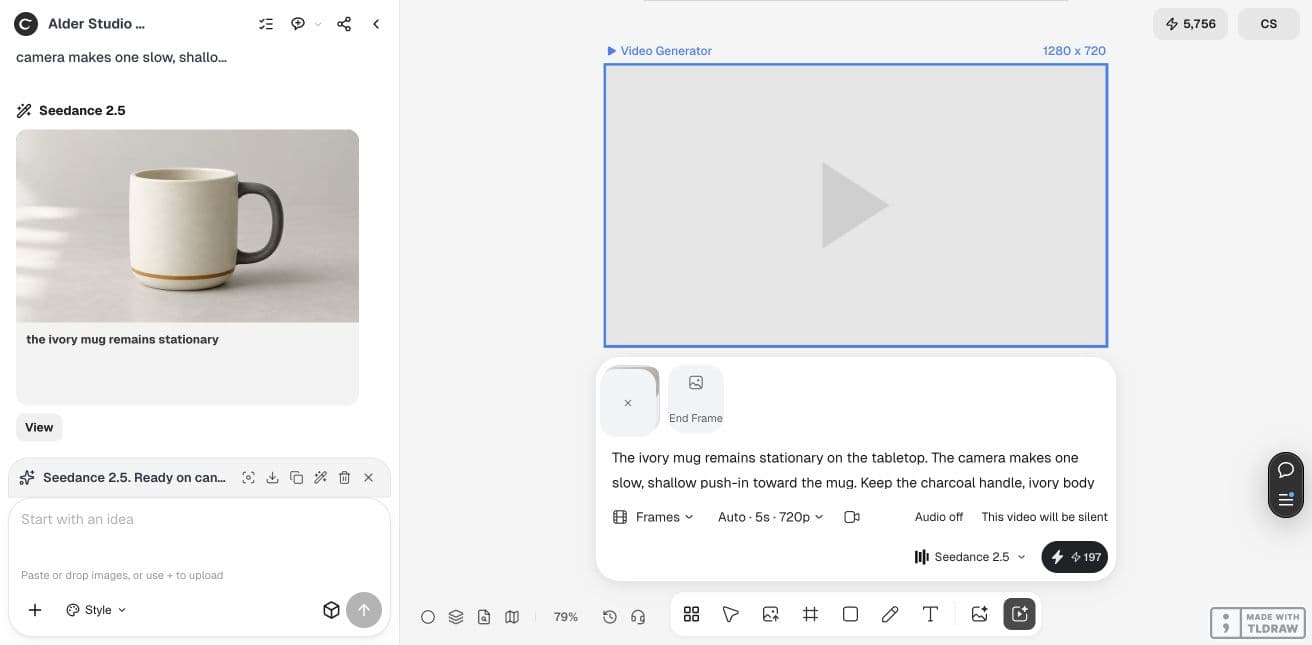
Task: Send the idea with up-arrow button
Action: 364,610
